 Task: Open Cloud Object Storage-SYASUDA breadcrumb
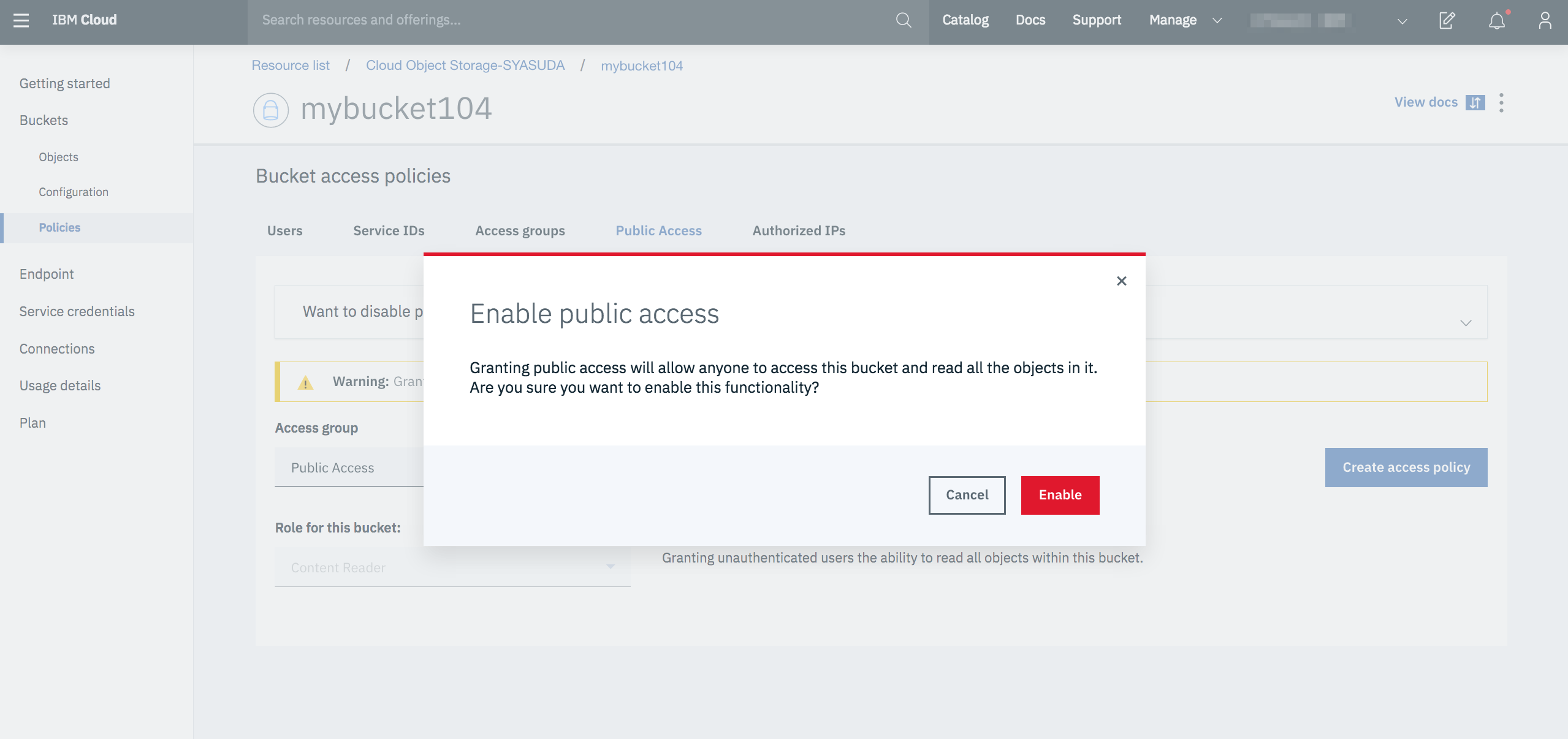[x=465, y=66]
